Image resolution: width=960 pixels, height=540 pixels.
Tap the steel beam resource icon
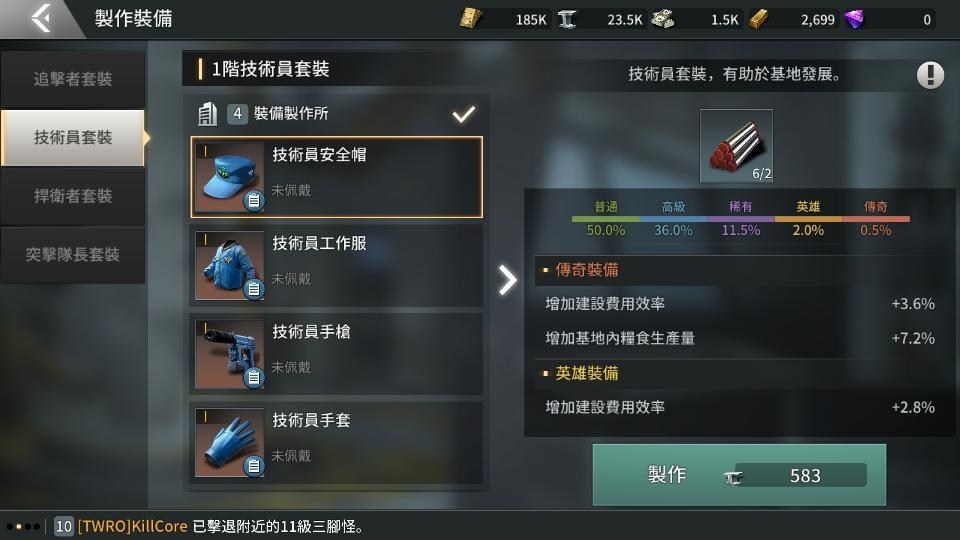click(567, 19)
